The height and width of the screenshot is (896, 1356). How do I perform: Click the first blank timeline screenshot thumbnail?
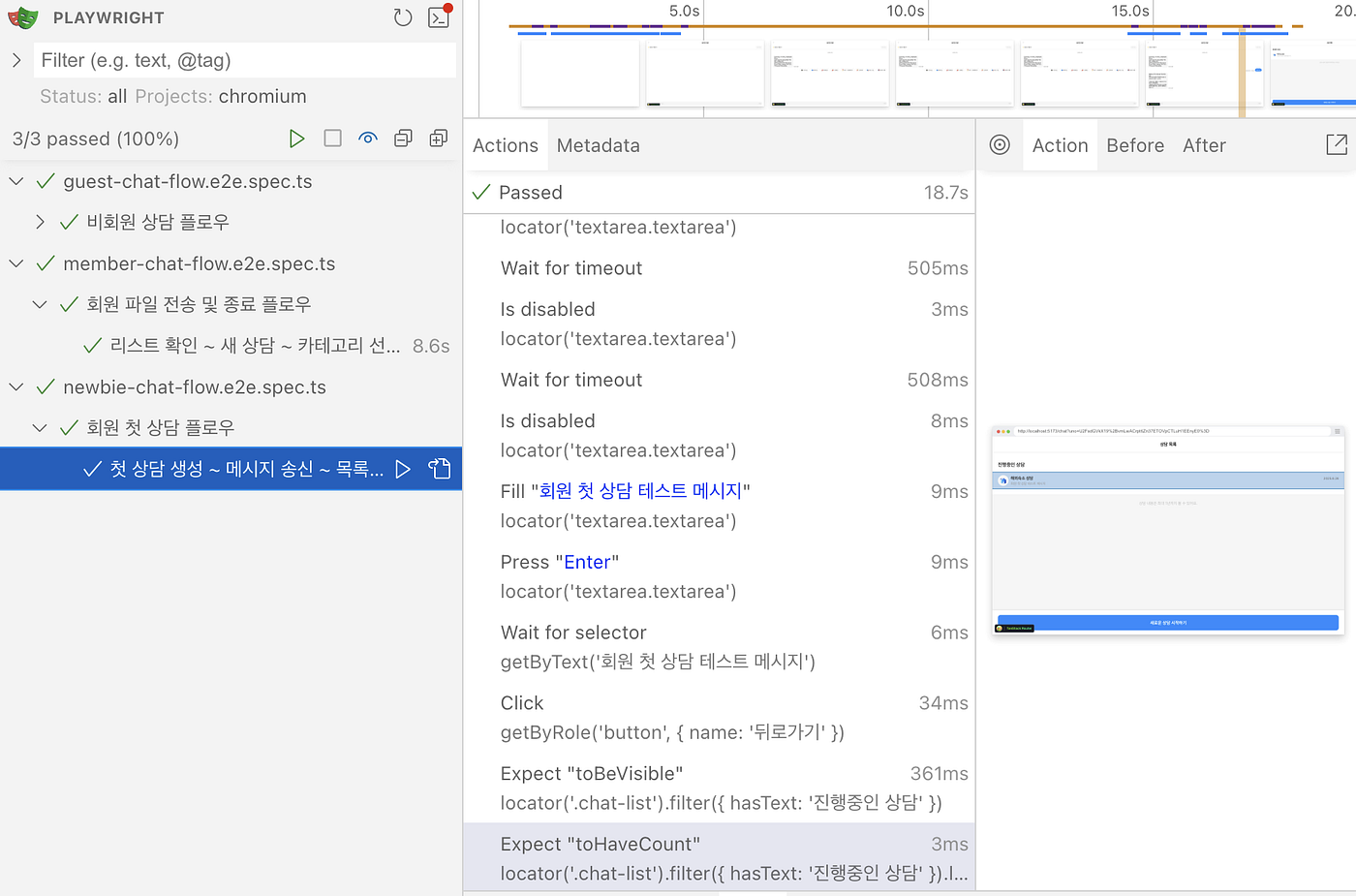click(580, 74)
